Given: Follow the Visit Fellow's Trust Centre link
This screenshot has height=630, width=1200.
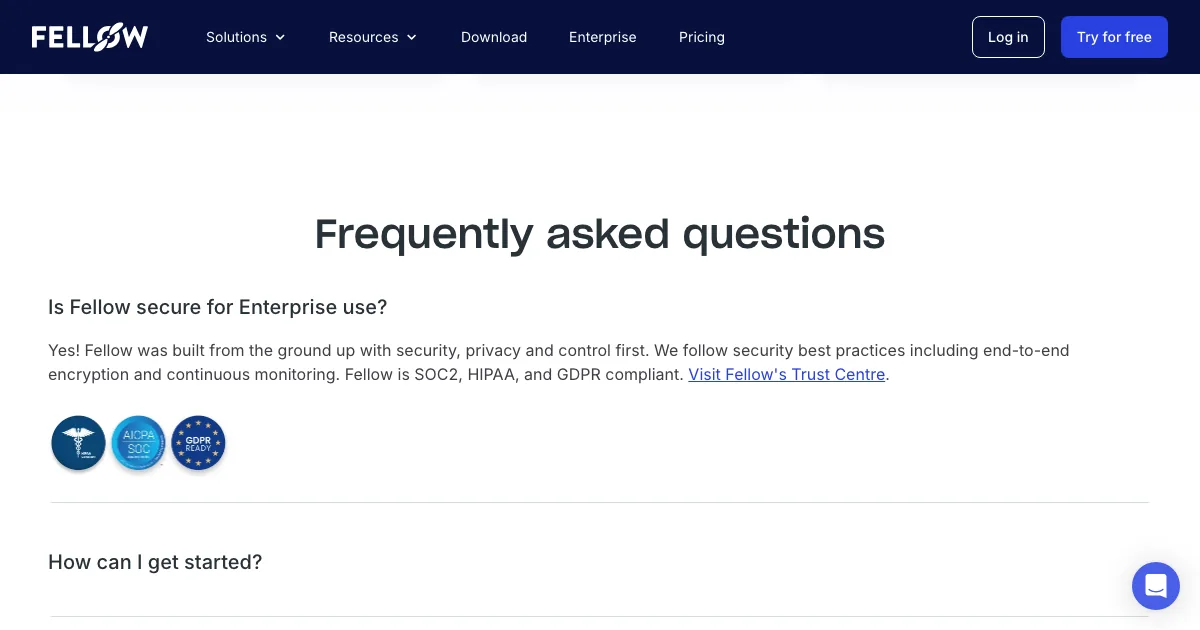Looking at the screenshot, I should point(787,375).
